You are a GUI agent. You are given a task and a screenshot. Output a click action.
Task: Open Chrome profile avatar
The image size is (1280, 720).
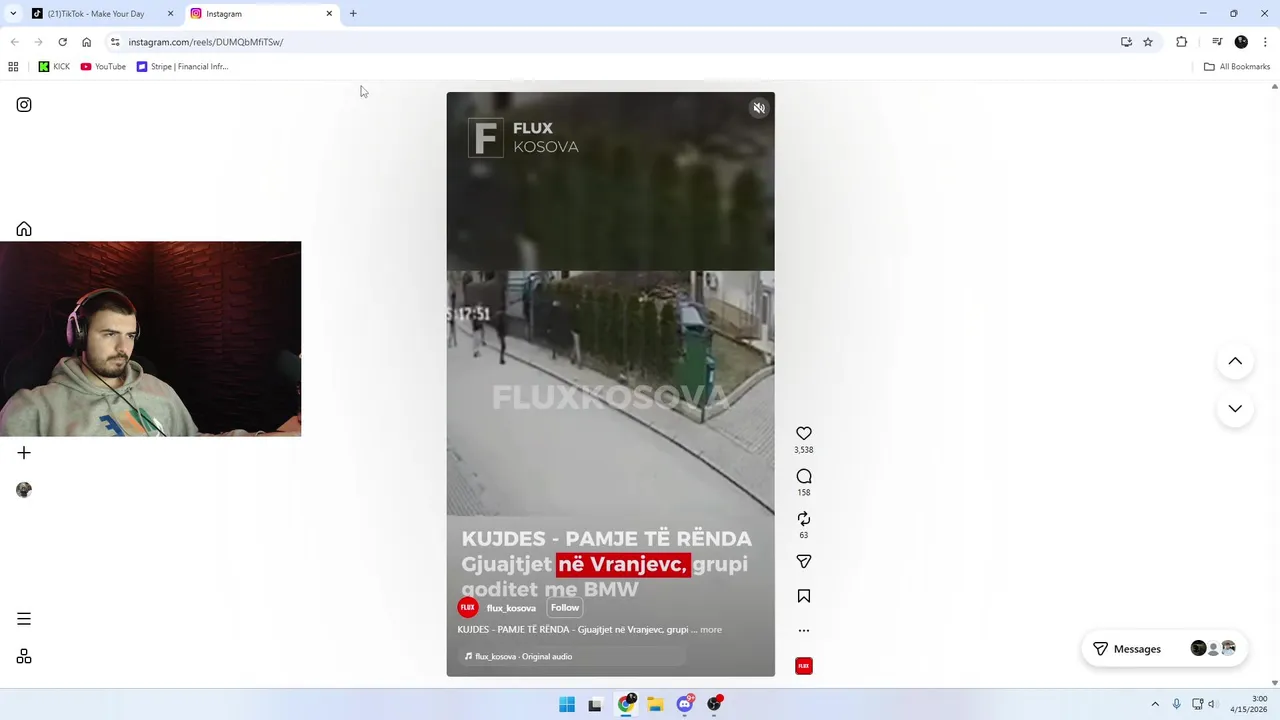click(1241, 42)
